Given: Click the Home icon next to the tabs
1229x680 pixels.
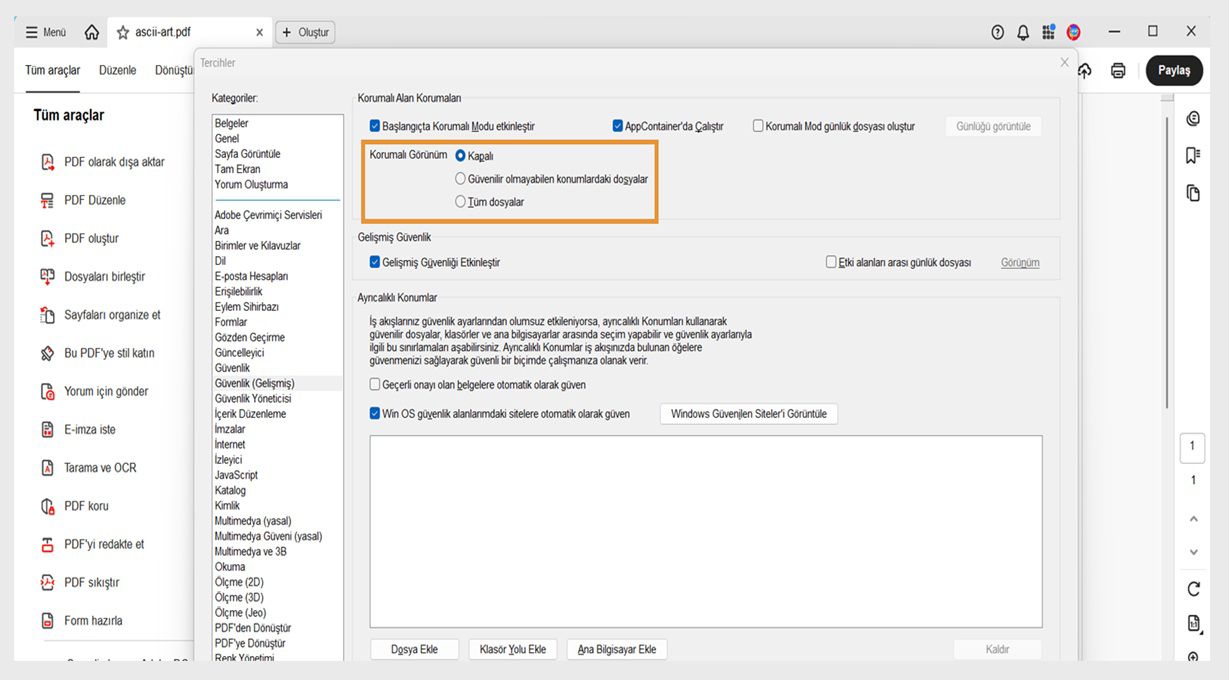Looking at the screenshot, I should [91, 31].
